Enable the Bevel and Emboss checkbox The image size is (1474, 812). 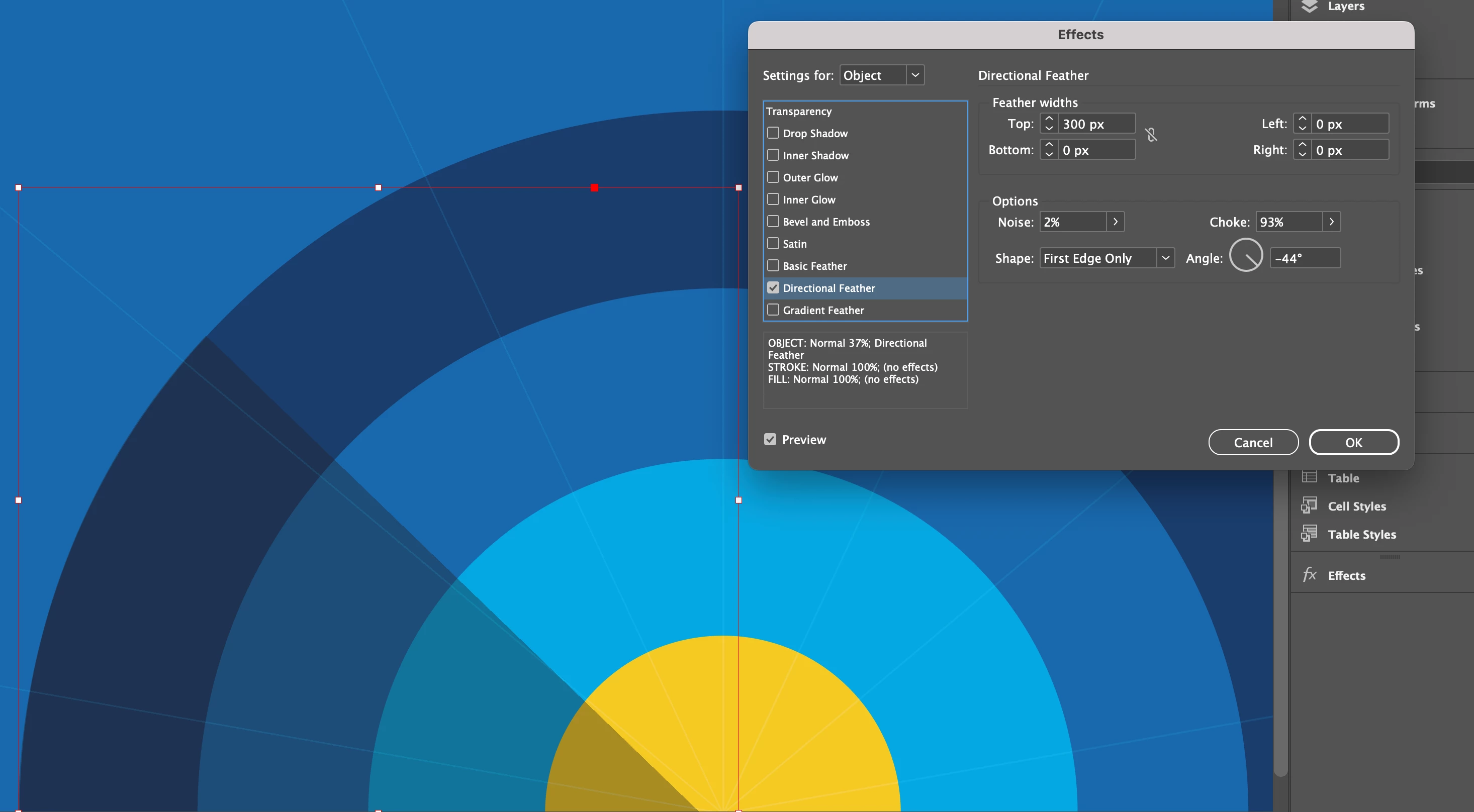coord(773,221)
